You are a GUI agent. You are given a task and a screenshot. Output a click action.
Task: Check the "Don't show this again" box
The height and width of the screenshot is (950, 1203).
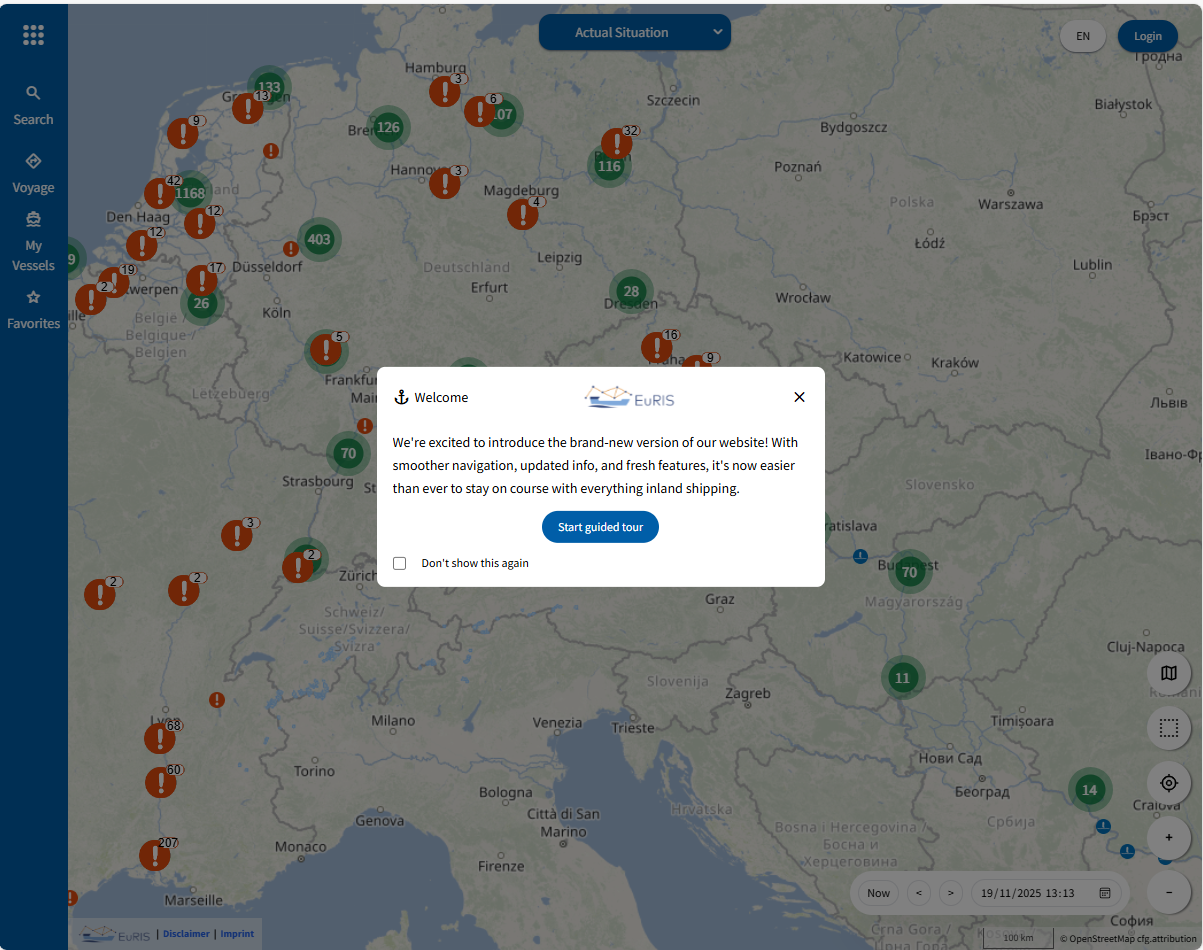click(x=400, y=563)
